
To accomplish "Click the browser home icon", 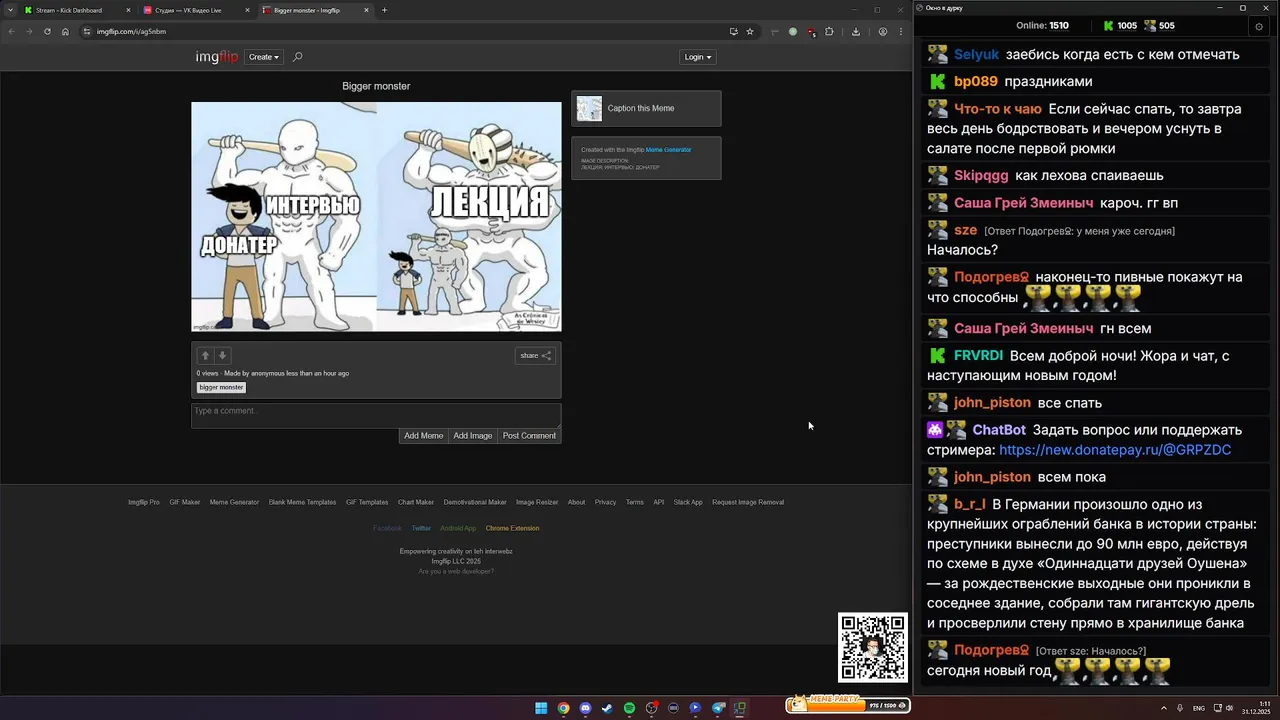I will (65, 31).
